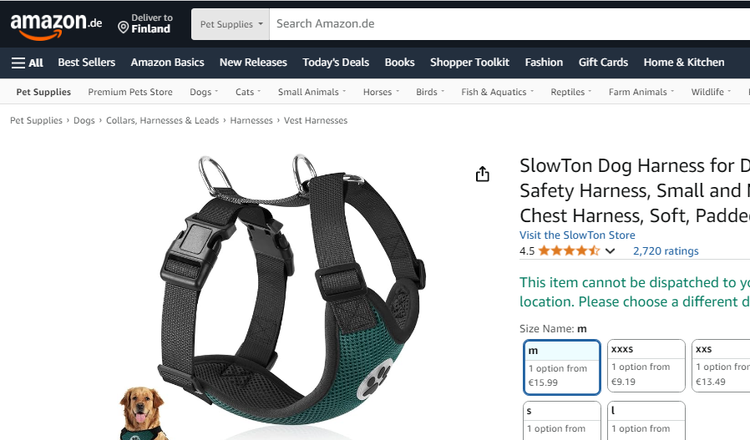The height and width of the screenshot is (440, 750).
Task: Open Gift Cards navigation item
Action: click(x=603, y=63)
